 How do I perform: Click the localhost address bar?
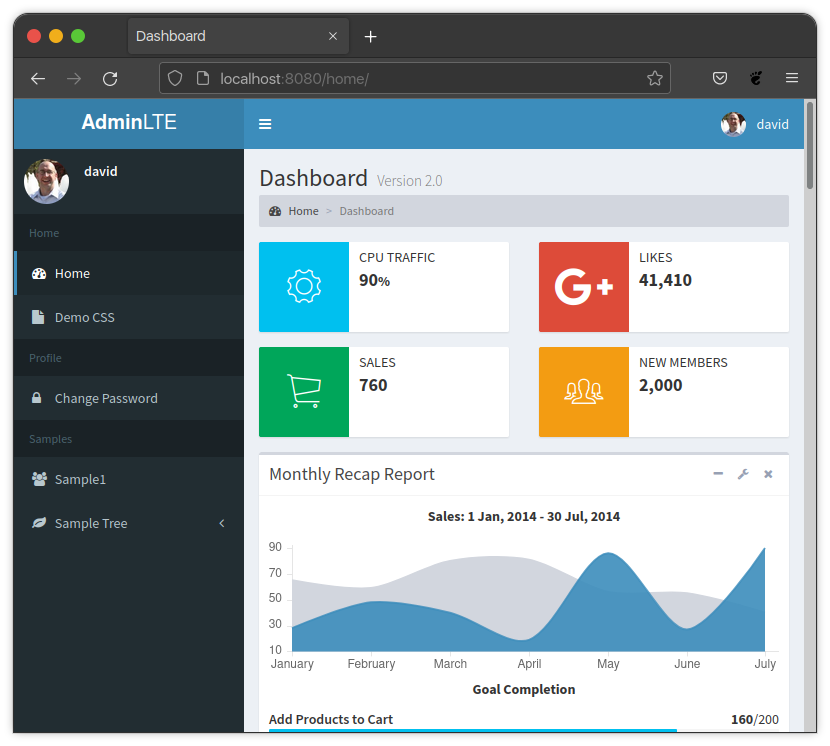click(x=400, y=78)
